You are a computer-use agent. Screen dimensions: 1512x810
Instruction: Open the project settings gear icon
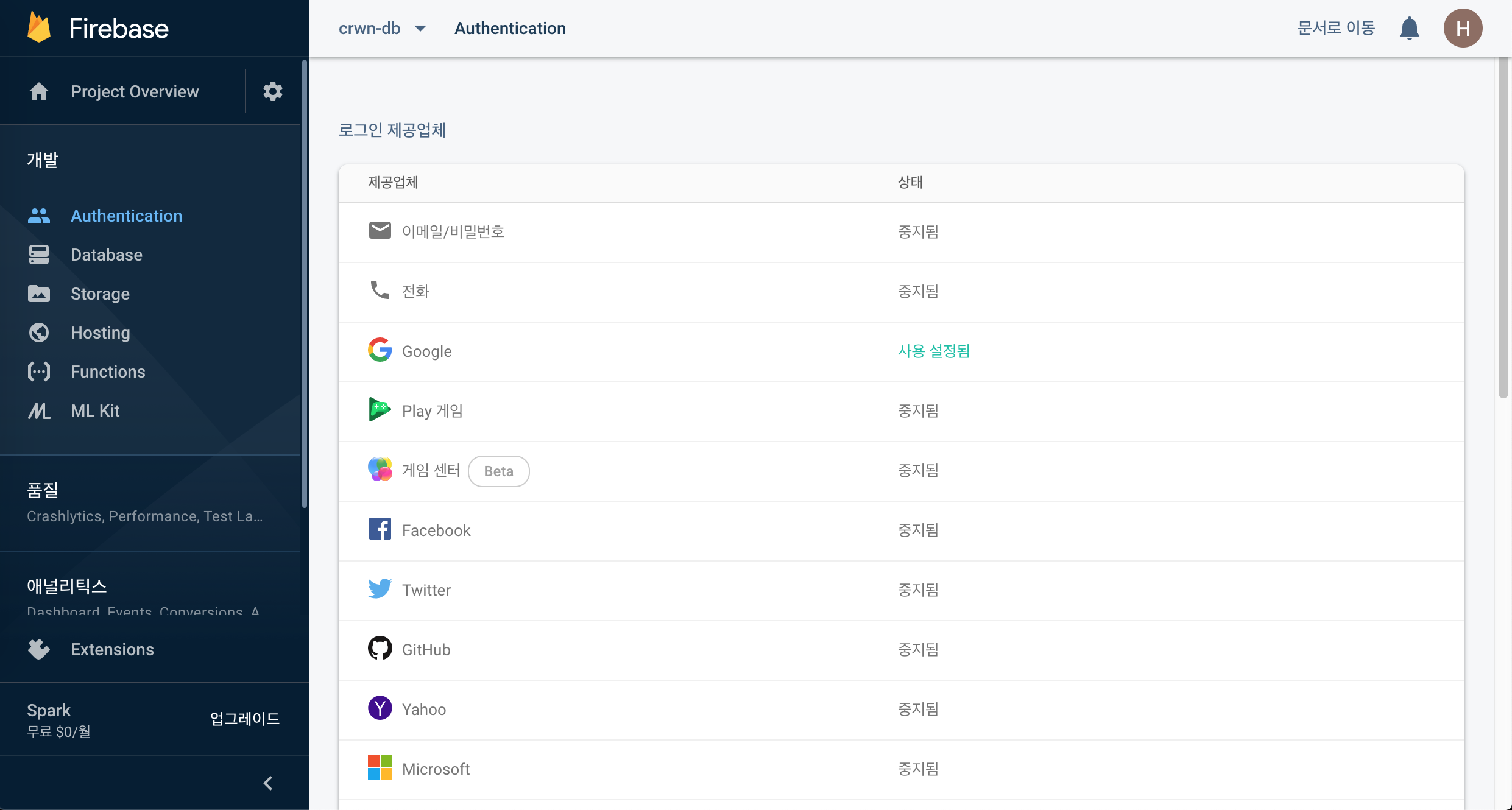[272, 91]
